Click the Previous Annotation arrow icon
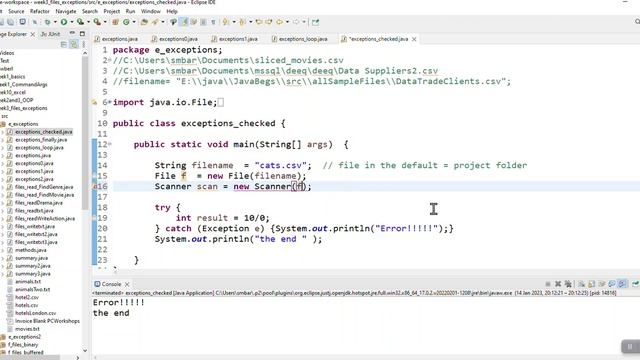The width and height of the screenshot is (640, 360). (242, 22)
